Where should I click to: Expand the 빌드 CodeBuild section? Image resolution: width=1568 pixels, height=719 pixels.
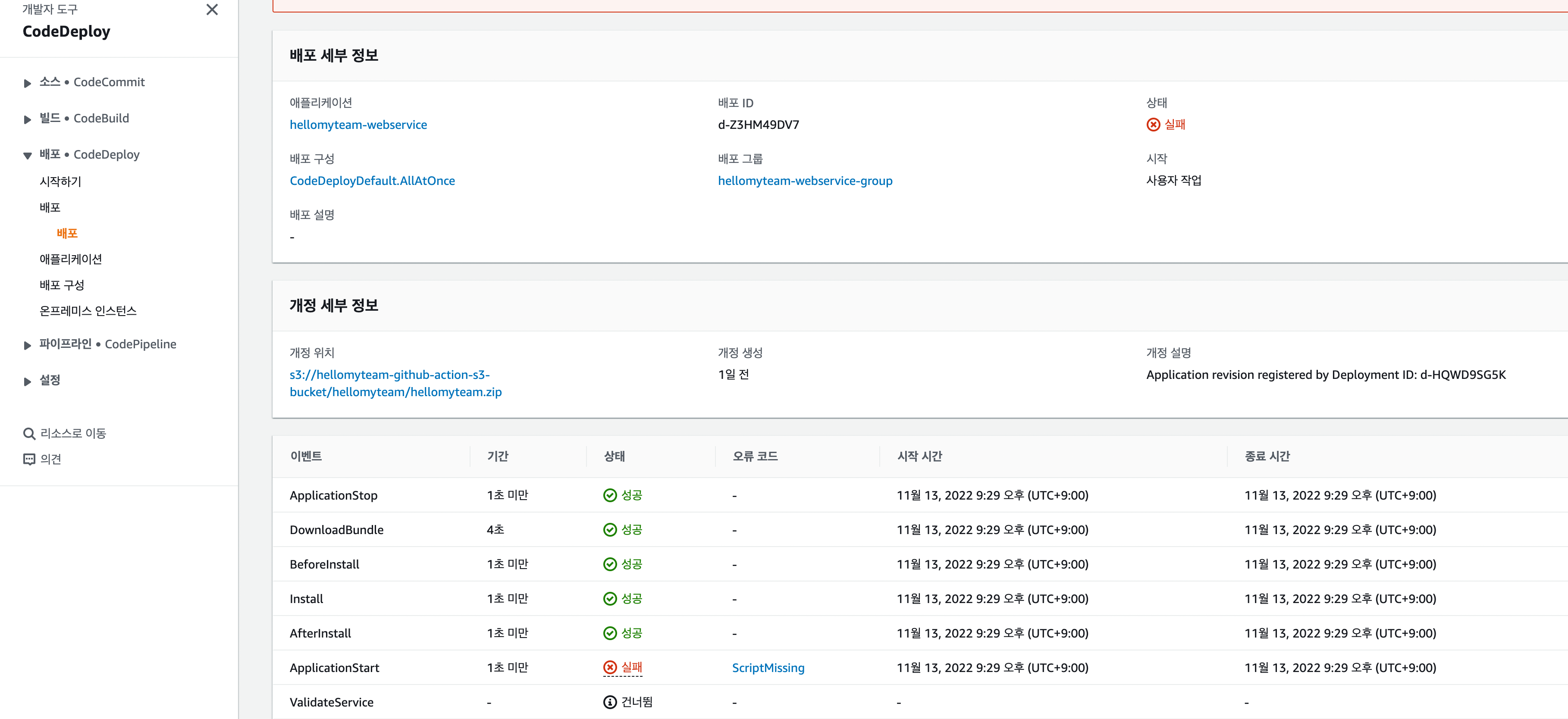[28, 119]
